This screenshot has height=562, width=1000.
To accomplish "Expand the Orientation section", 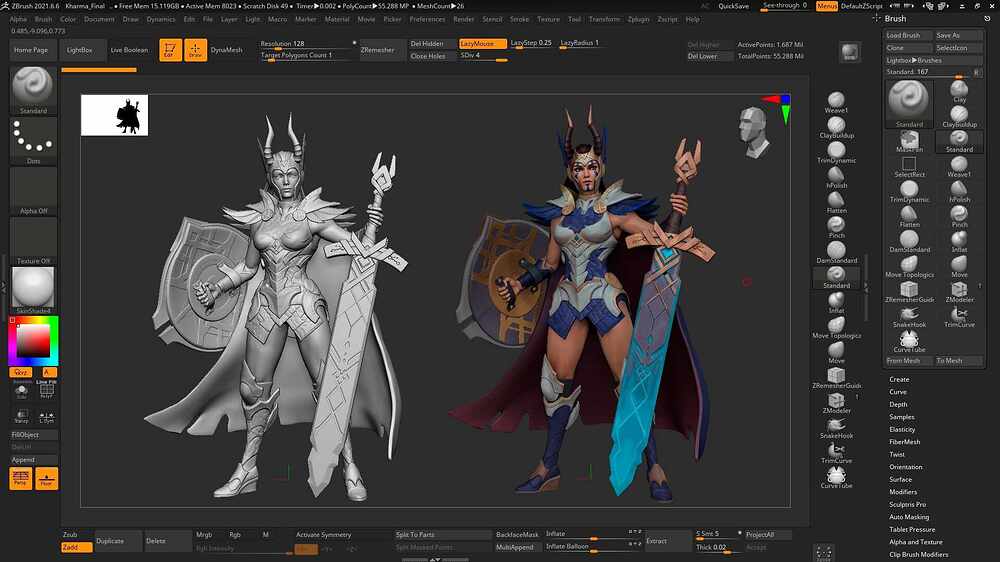I will tap(906, 467).
